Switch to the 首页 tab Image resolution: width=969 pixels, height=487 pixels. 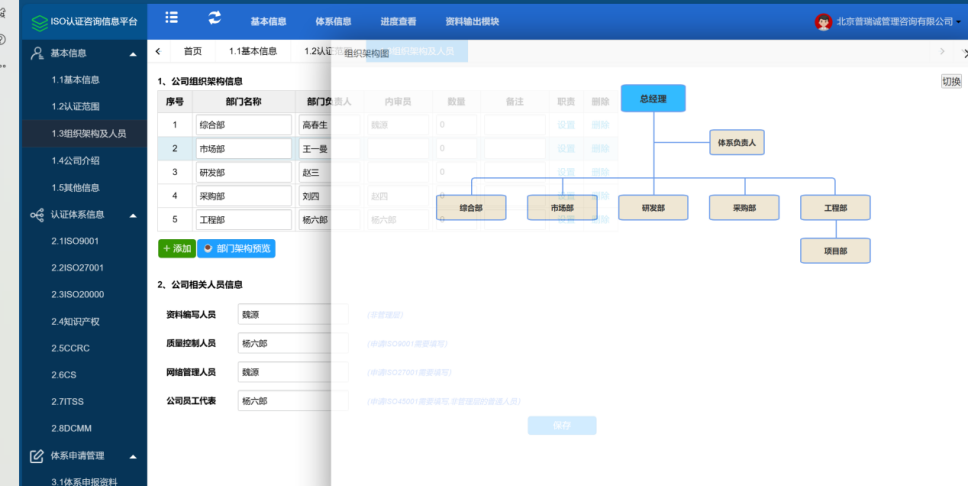[193, 51]
